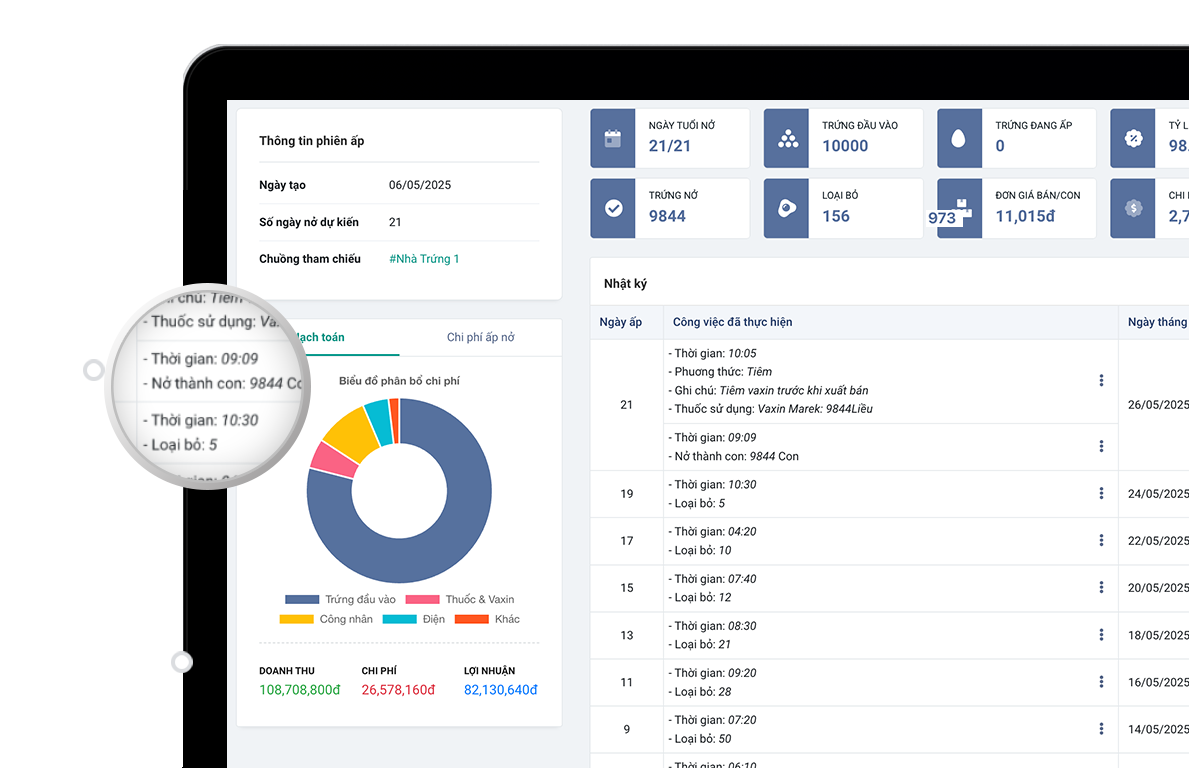Click the Thời gian: 08:30 log line
1189x768 pixels.
tap(712, 626)
